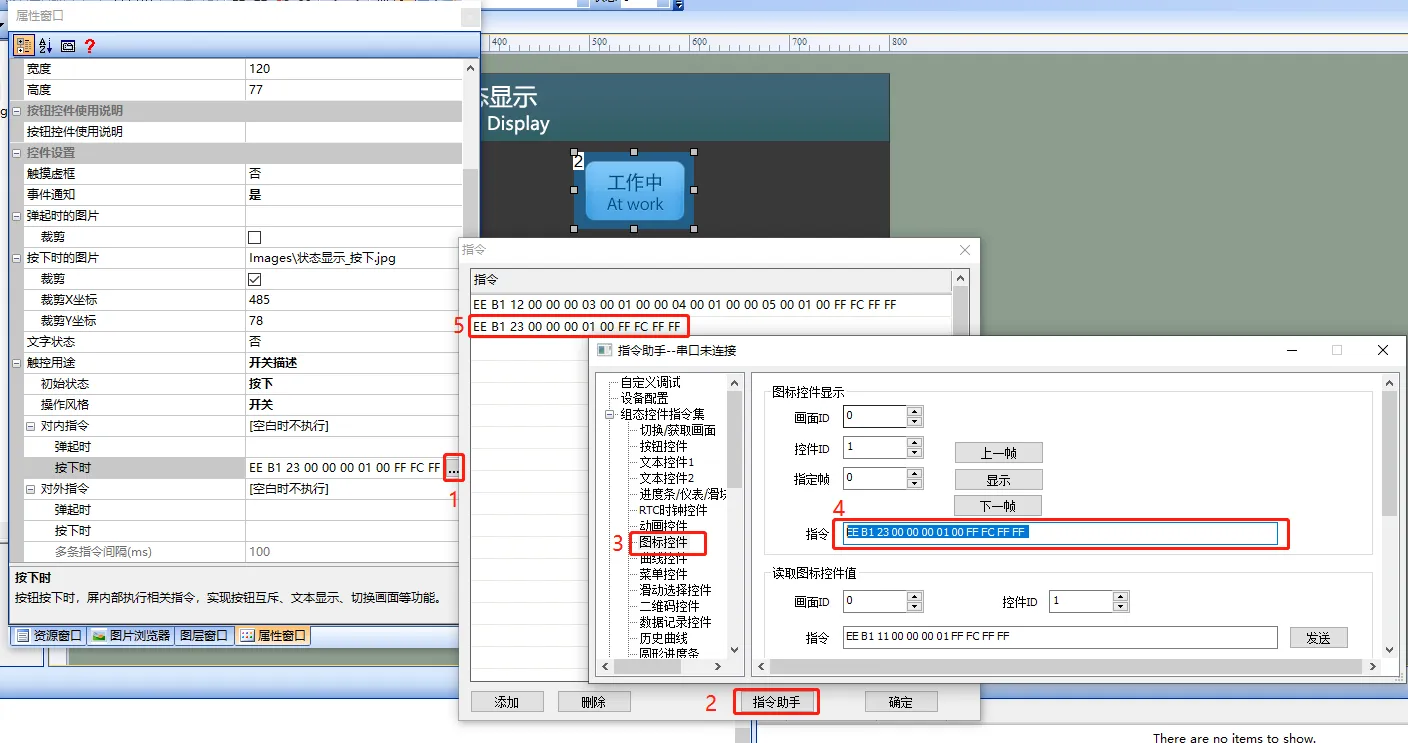Click 添加 to add a new command
The height and width of the screenshot is (743, 1408).
coord(507,701)
